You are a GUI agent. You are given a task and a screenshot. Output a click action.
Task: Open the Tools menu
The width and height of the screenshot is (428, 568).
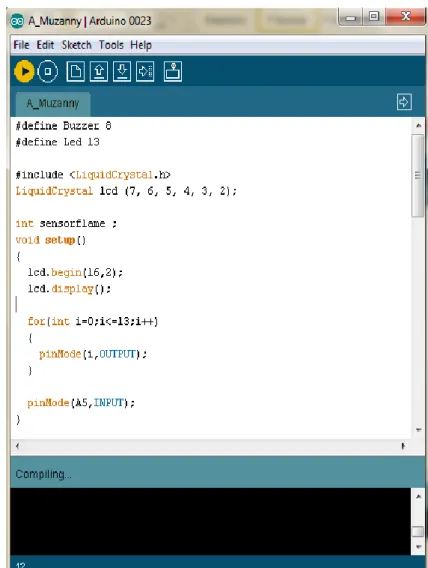[x=111, y=45]
